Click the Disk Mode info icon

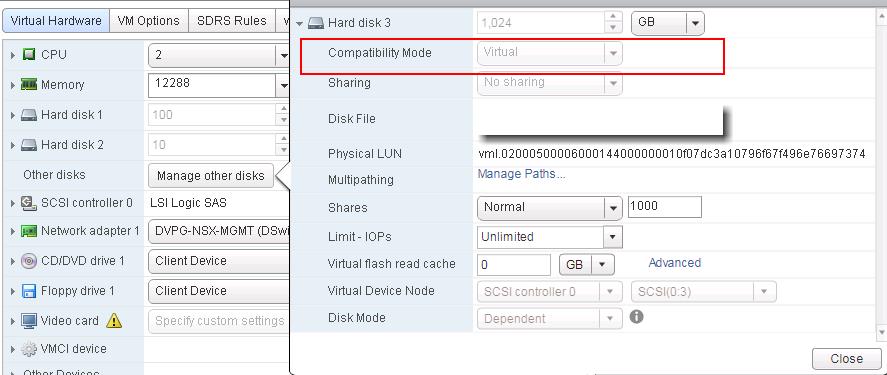click(636, 317)
